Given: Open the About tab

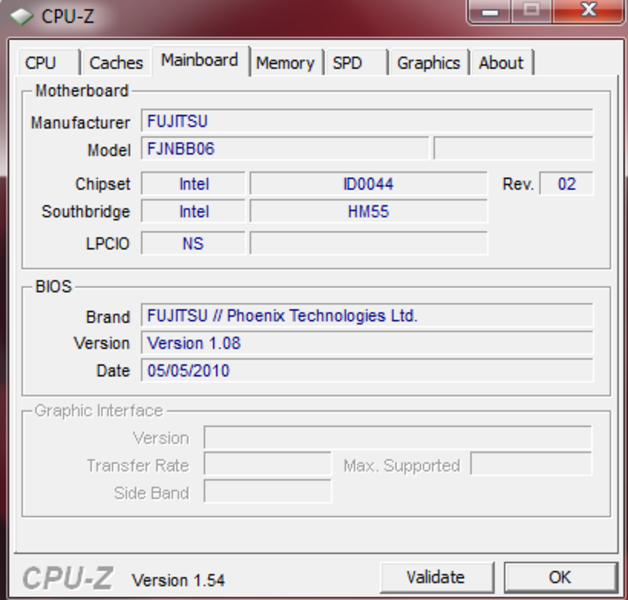Looking at the screenshot, I should click(x=501, y=62).
